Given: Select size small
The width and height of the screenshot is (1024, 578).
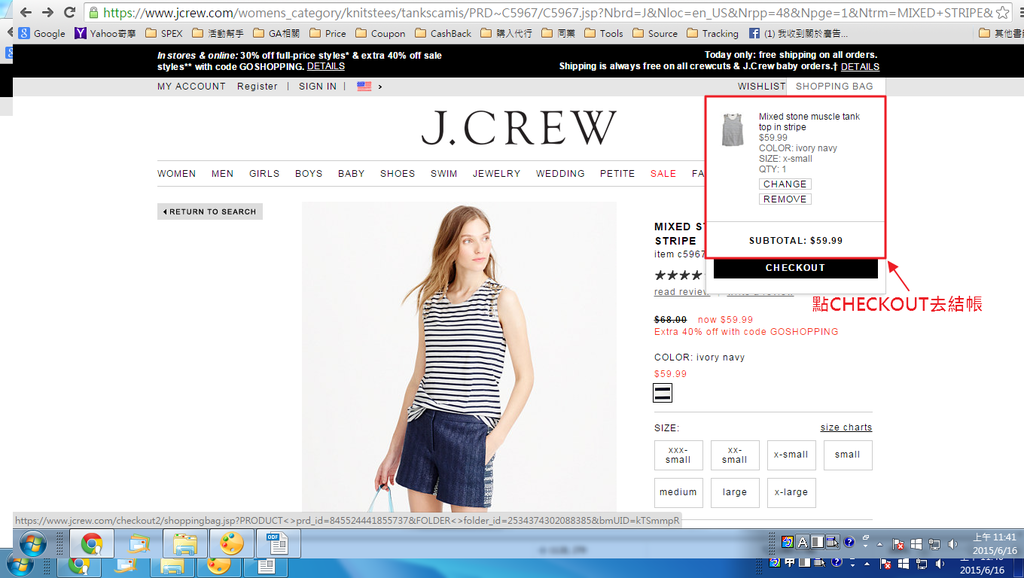Looking at the screenshot, I should 848,455.
